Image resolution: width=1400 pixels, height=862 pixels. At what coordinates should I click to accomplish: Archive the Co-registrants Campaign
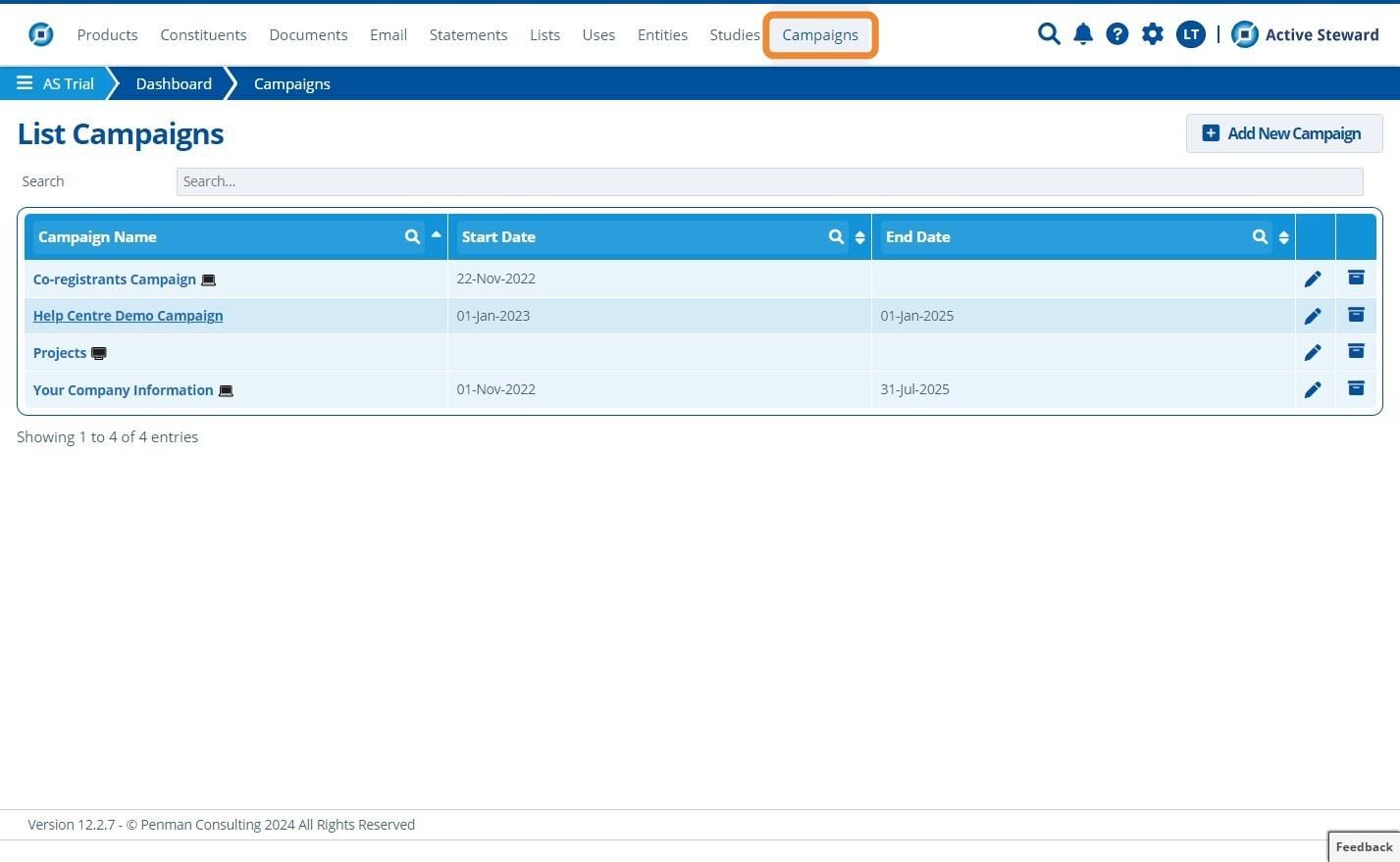coord(1356,278)
